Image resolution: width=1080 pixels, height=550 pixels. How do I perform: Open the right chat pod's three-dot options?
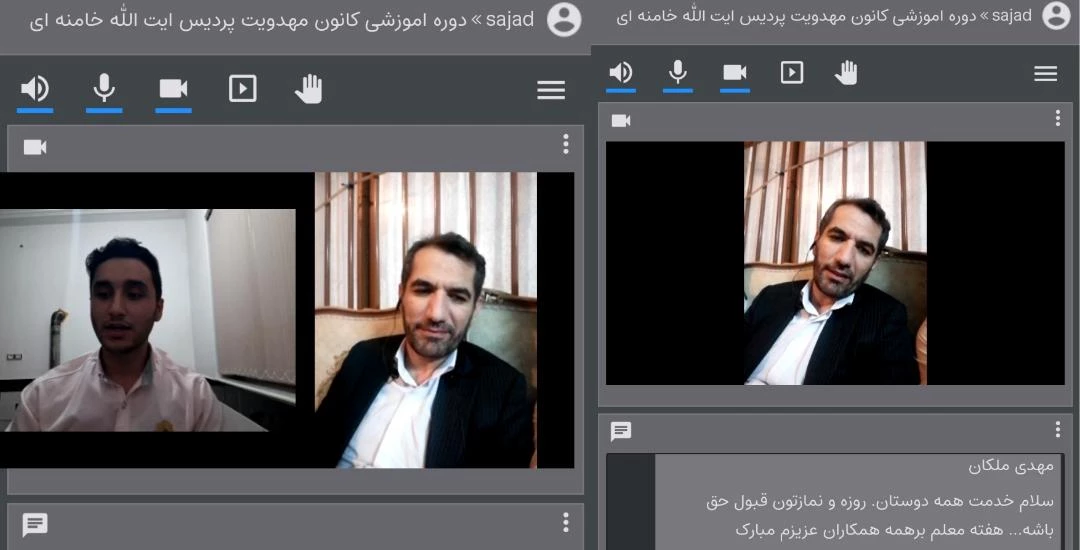pyautogui.click(x=1057, y=430)
